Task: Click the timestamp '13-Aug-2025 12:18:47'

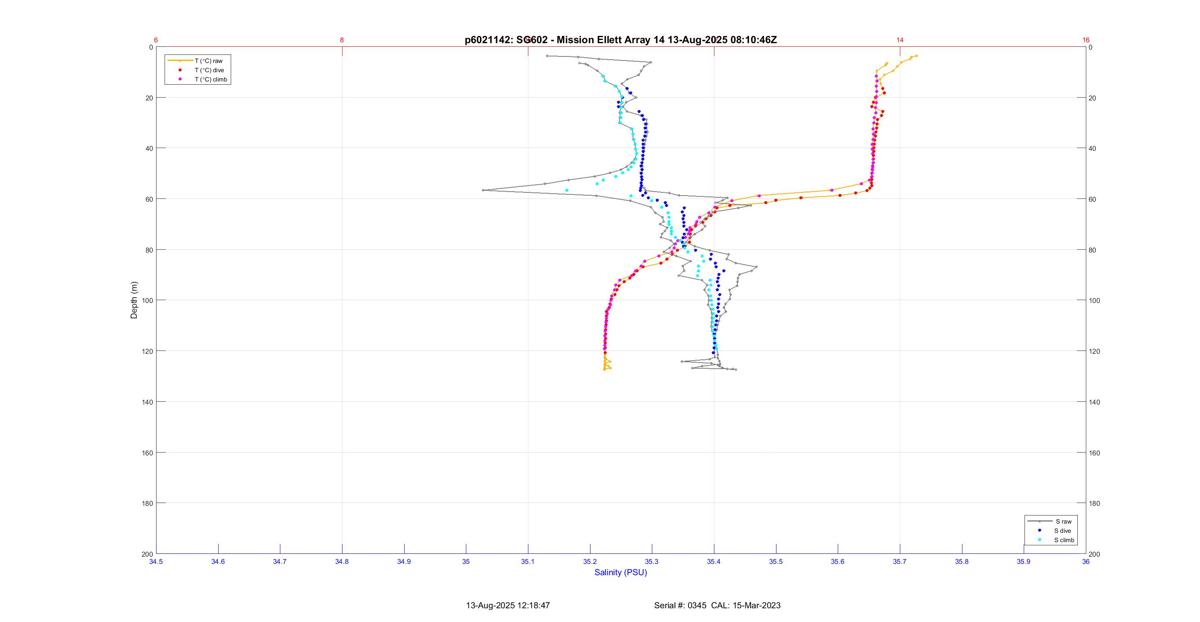Action: click(508, 606)
